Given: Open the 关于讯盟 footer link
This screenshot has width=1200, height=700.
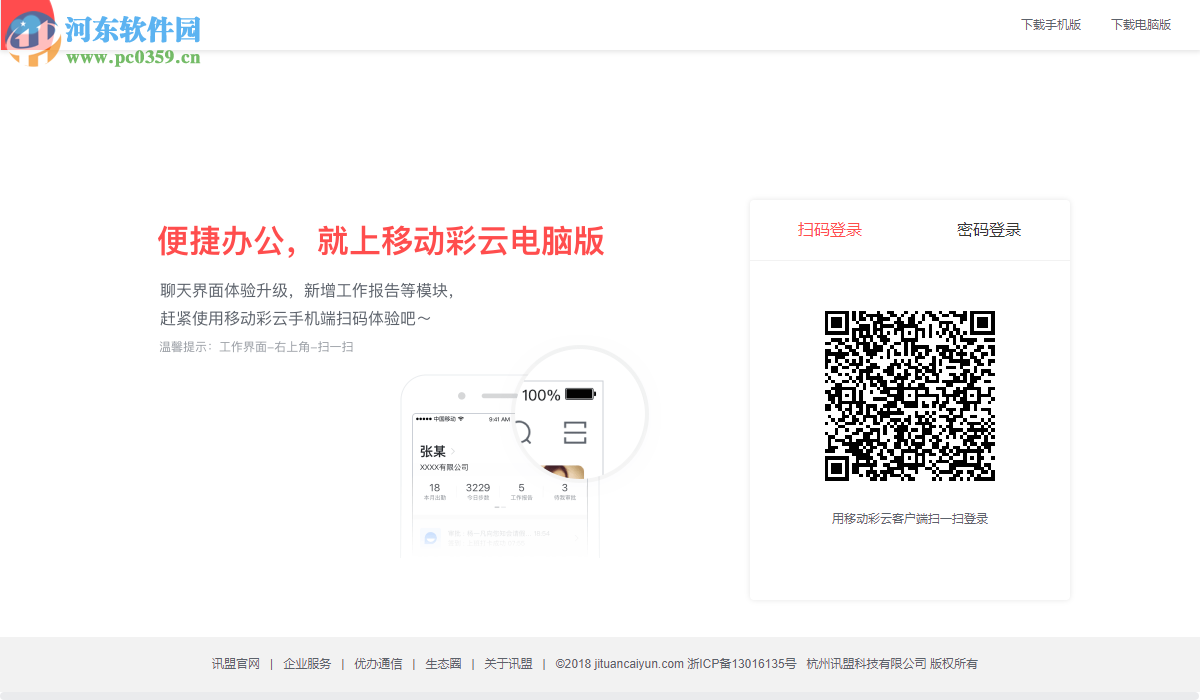Looking at the screenshot, I should (509, 664).
